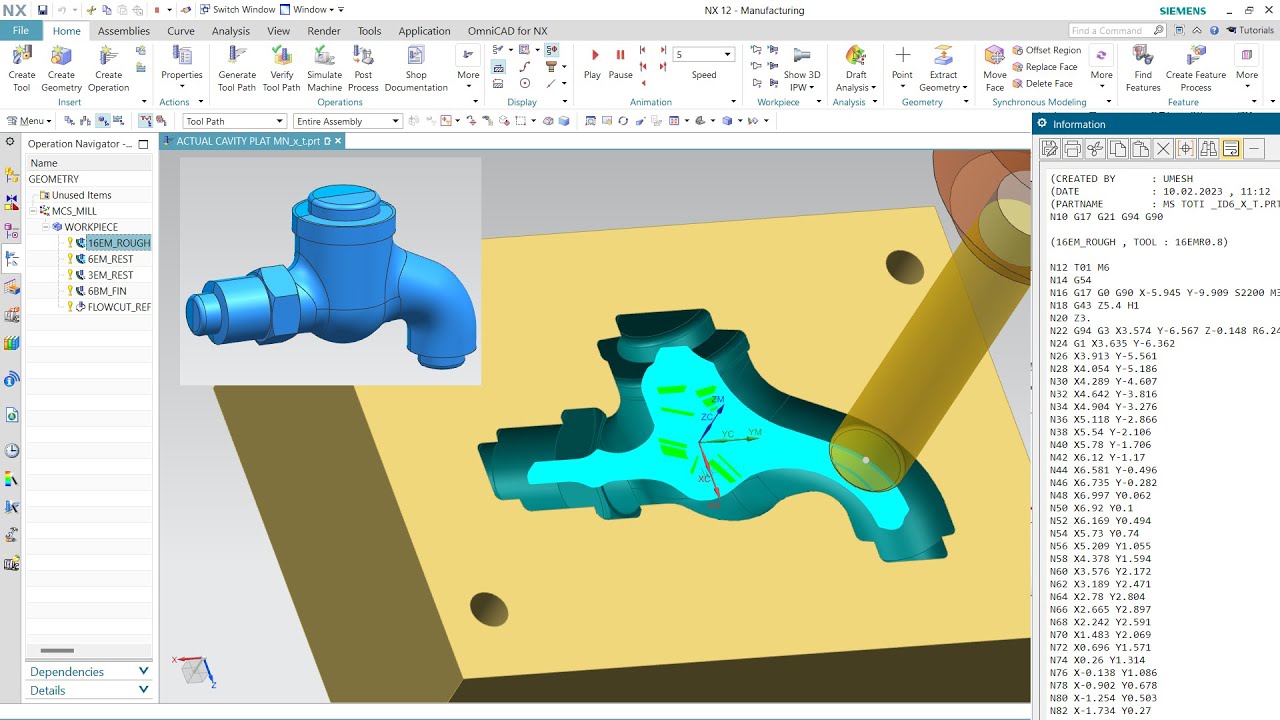
Task: Click Switch Window in quick access bar
Action: click(237, 9)
